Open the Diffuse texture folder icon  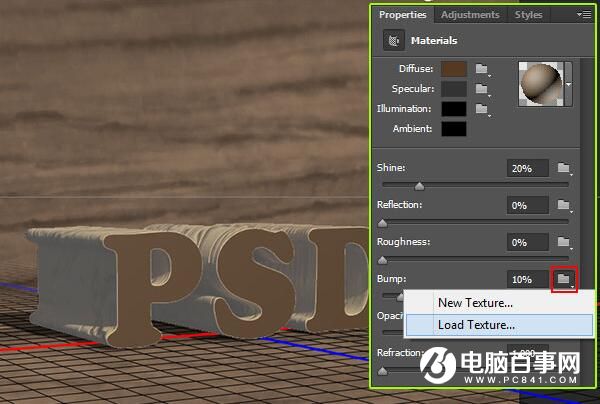pos(482,69)
